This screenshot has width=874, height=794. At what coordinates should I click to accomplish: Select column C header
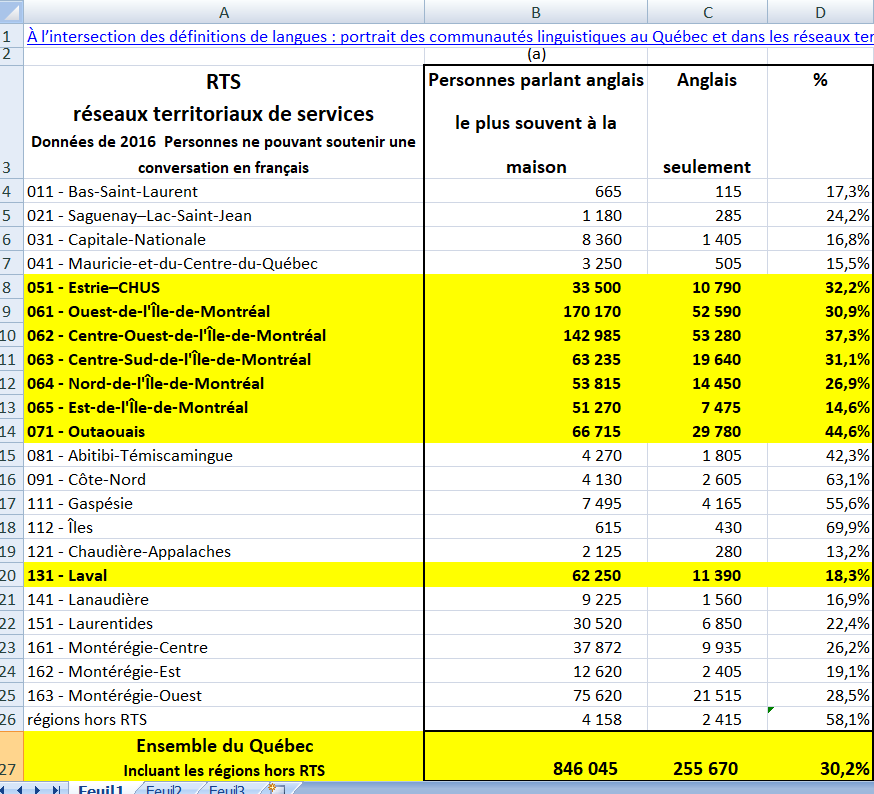(707, 12)
